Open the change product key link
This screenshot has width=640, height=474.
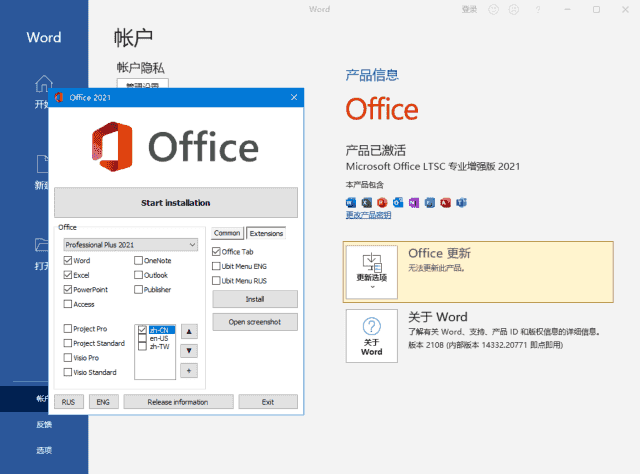pyautogui.click(x=368, y=215)
